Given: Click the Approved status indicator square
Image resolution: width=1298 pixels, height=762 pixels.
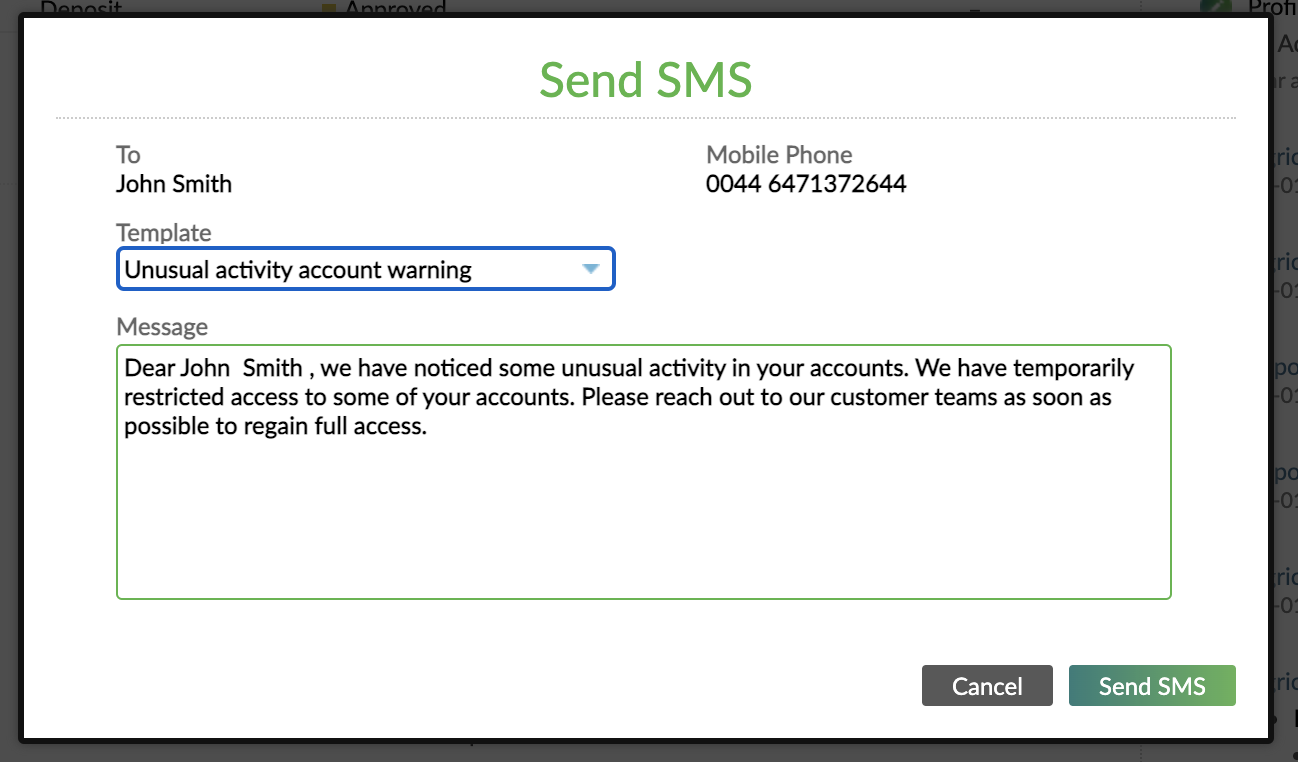Looking at the screenshot, I should (x=328, y=7).
